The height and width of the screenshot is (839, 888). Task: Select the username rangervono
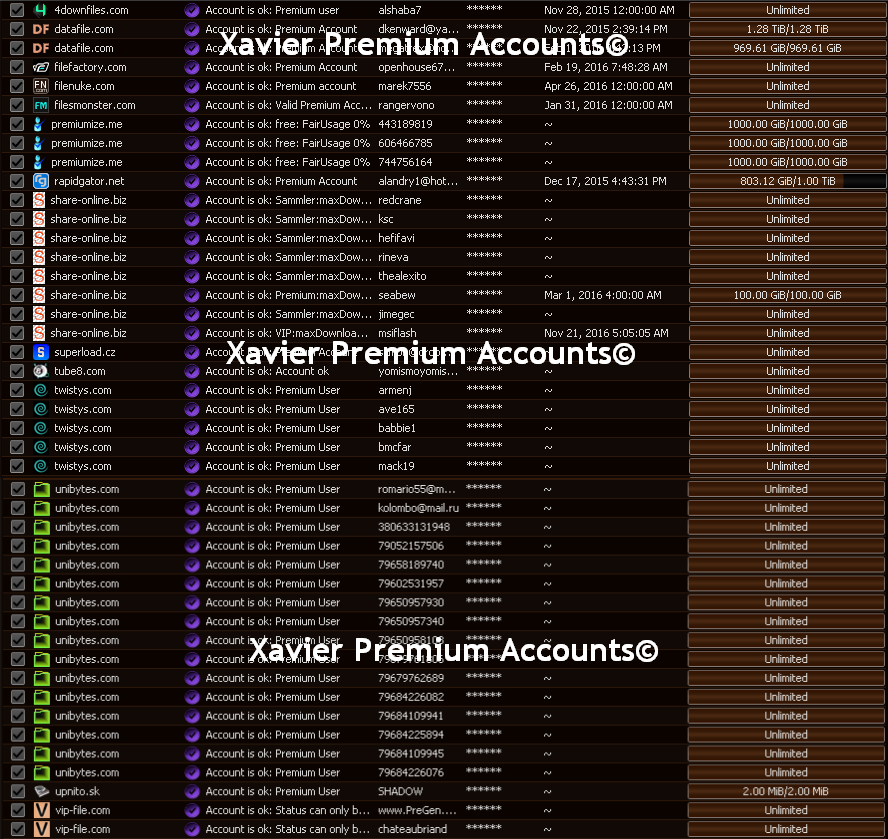pyautogui.click(x=406, y=105)
